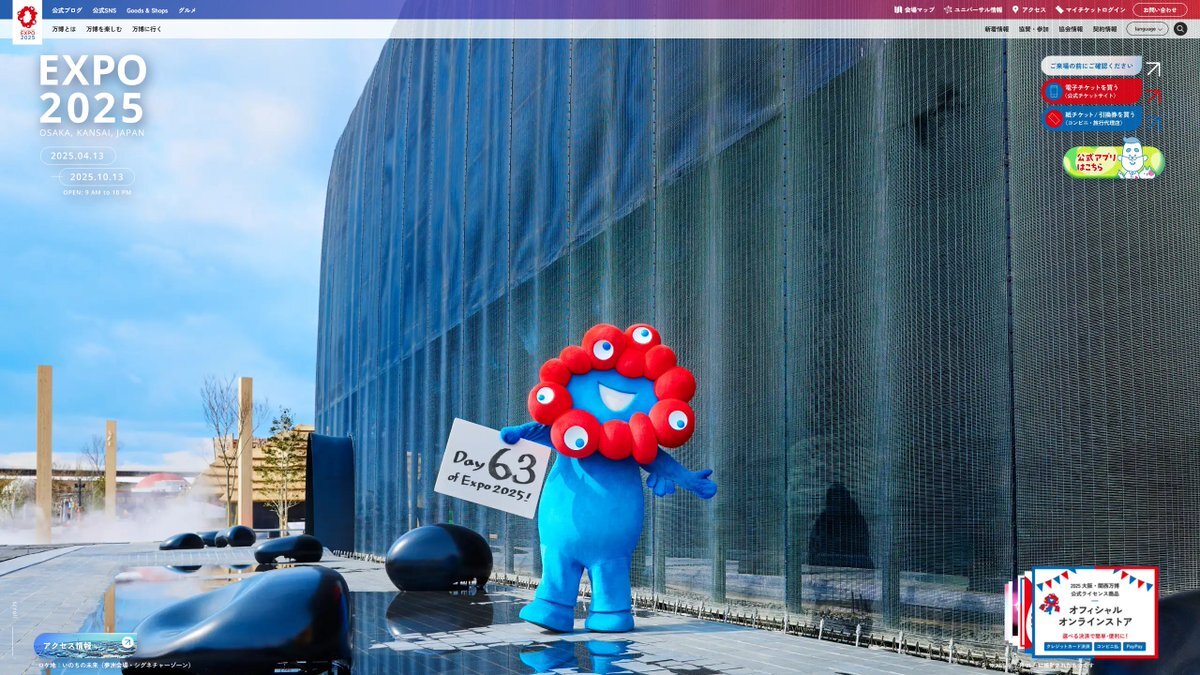
Task: Click the OSAKA, KANSAI, JAPAN text
Action: [x=92, y=133]
